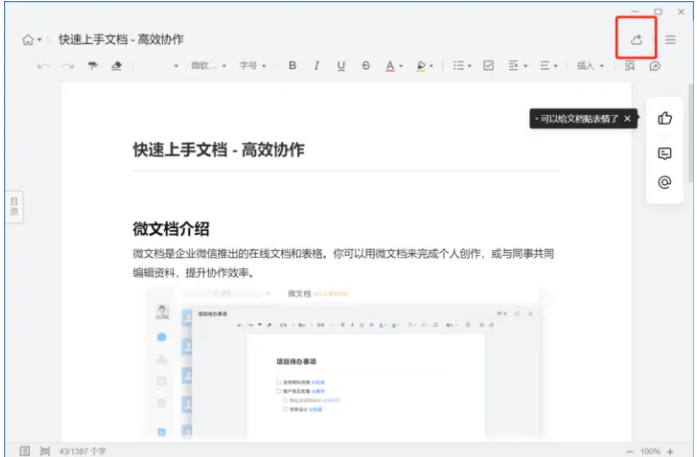Open the side panel comment icon
The height and width of the screenshot is (457, 697).
pyautogui.click(x=665, y=153)
